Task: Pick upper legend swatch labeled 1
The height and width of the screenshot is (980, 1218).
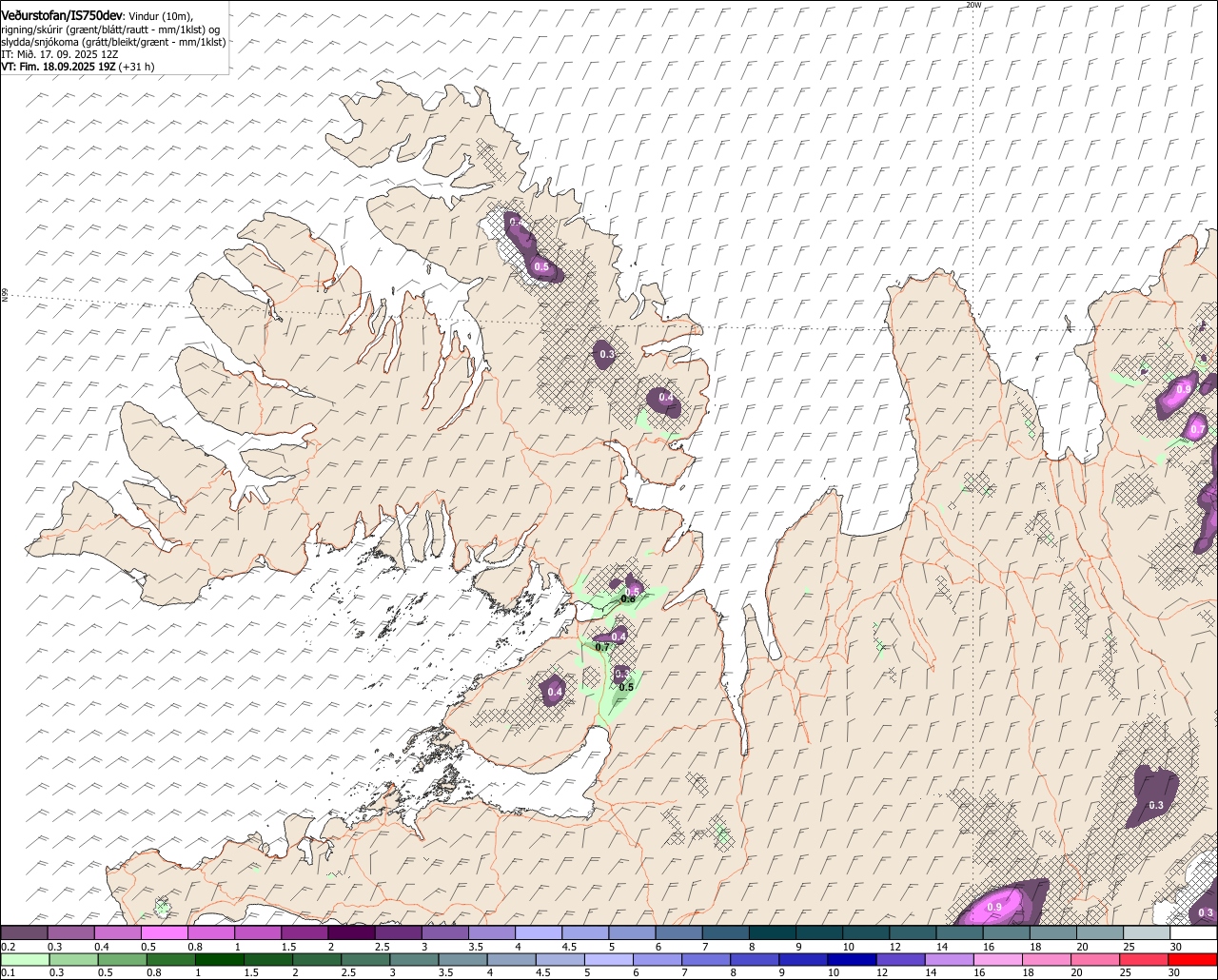Action: (x=257, y=932)
